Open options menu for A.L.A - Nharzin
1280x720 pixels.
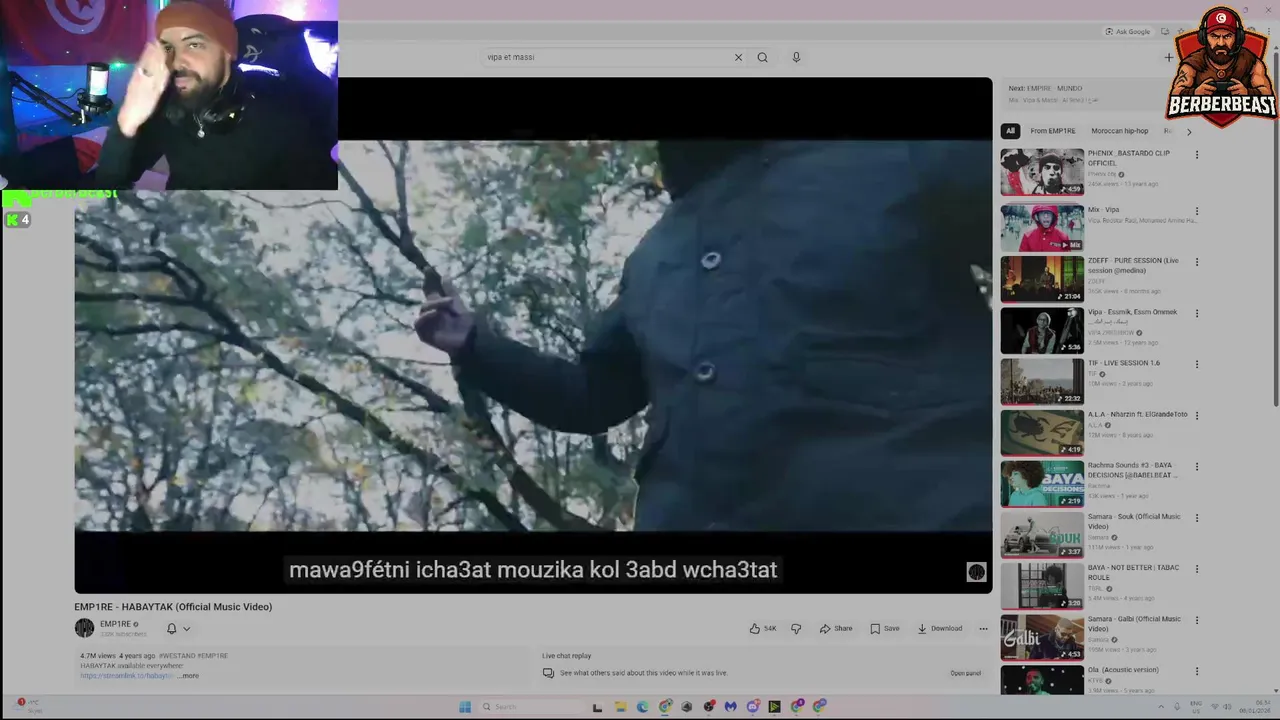tap(1196, 415)
